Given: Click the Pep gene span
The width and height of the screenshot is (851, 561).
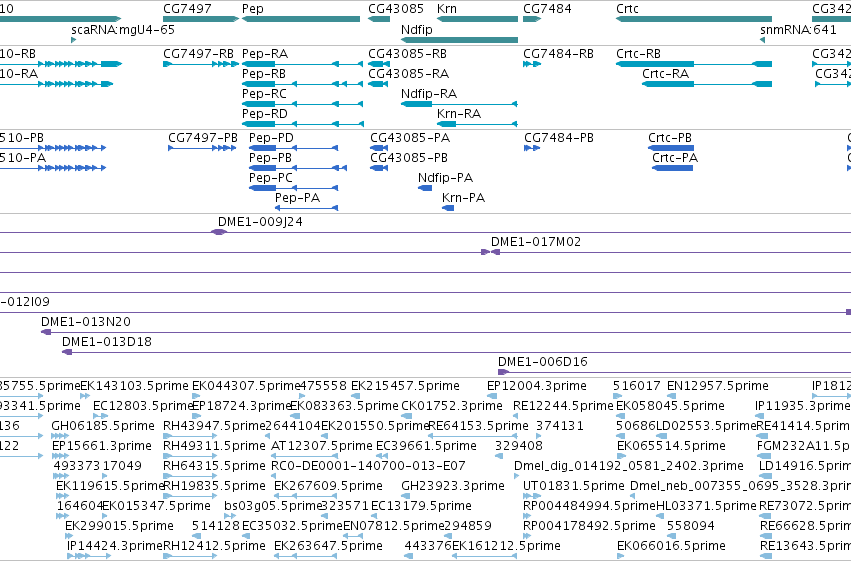Looking at the screenshot, I should [301, 19].
